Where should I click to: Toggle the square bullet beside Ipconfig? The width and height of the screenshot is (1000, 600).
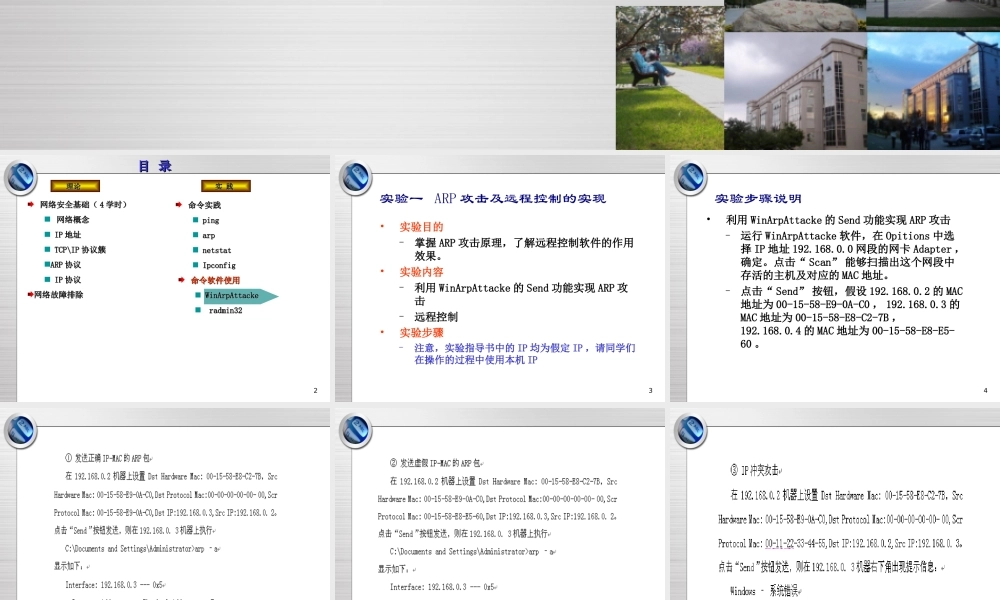click(x=198, y=265)
